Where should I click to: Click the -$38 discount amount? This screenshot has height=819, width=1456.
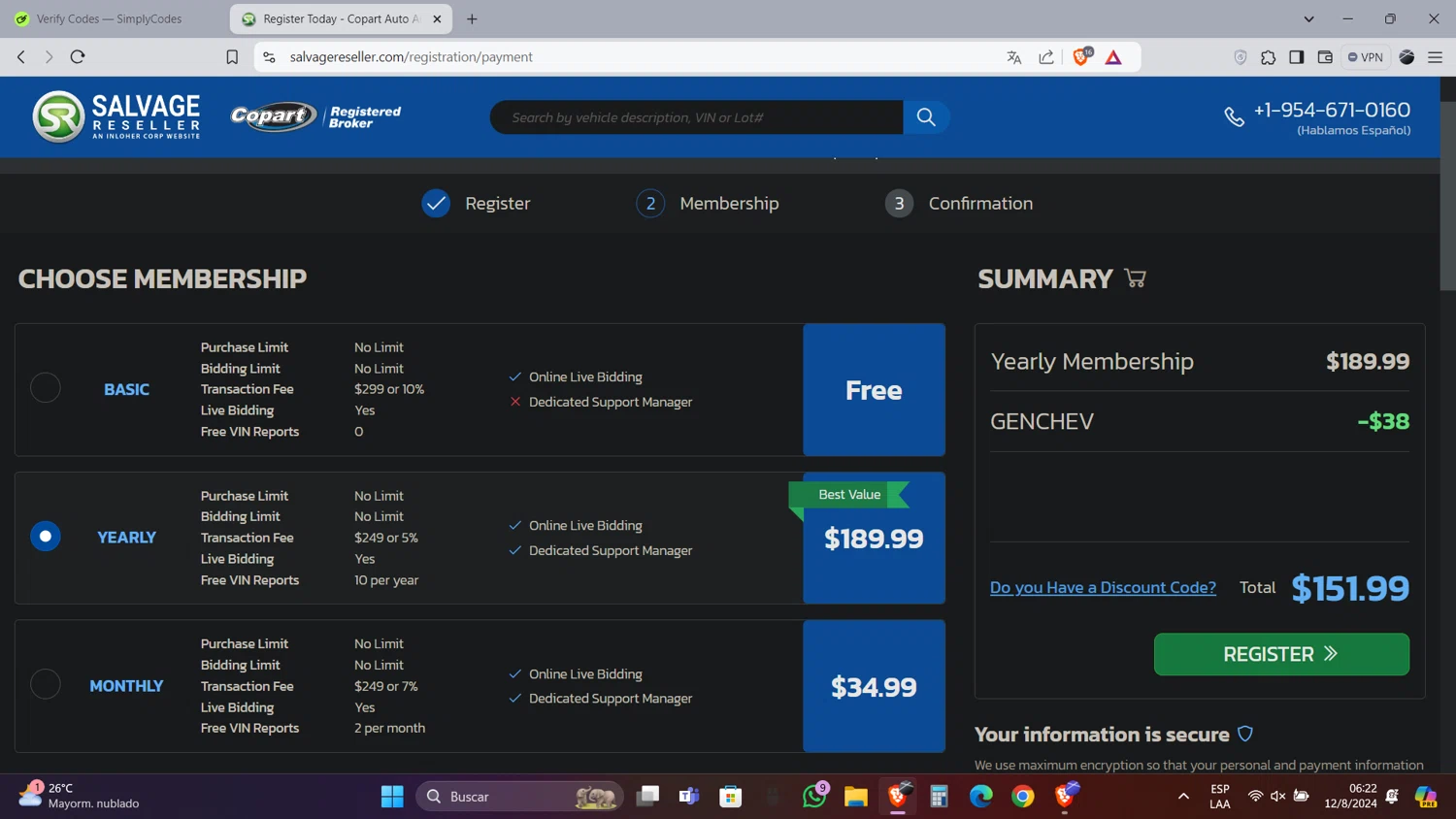pyautogui.click(x=1383, y=421)
